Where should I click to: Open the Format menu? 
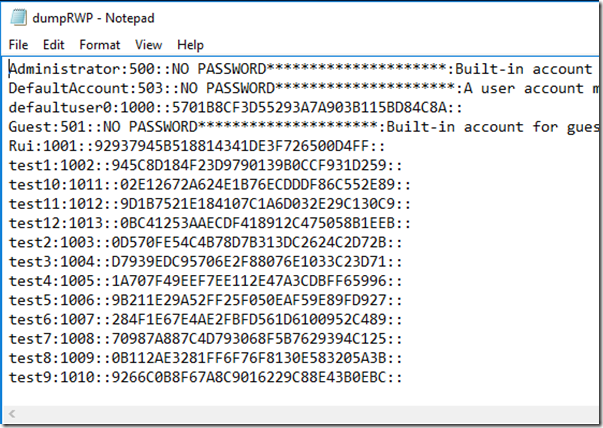[x=100, y=45]
